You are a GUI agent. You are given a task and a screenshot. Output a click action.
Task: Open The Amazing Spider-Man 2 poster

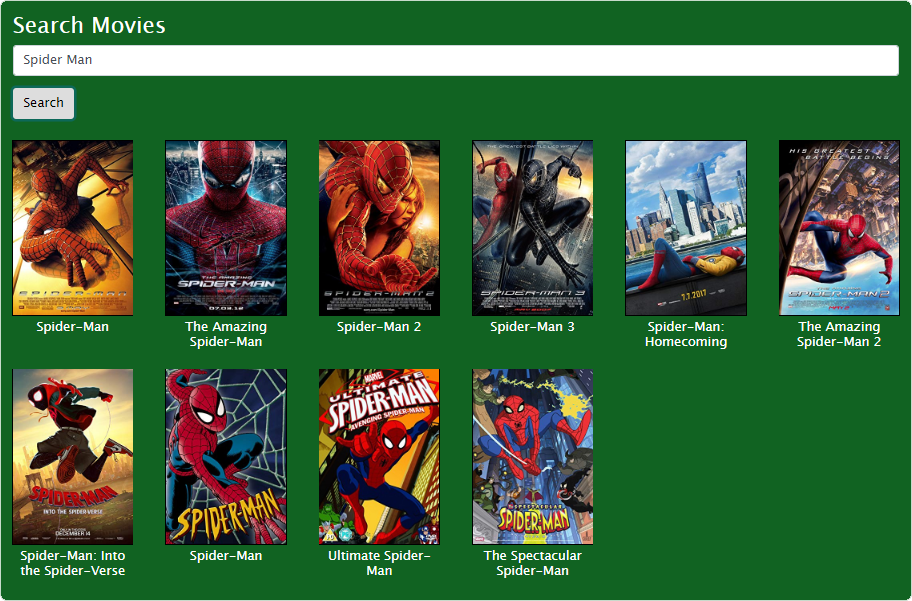tap(839, 228)
